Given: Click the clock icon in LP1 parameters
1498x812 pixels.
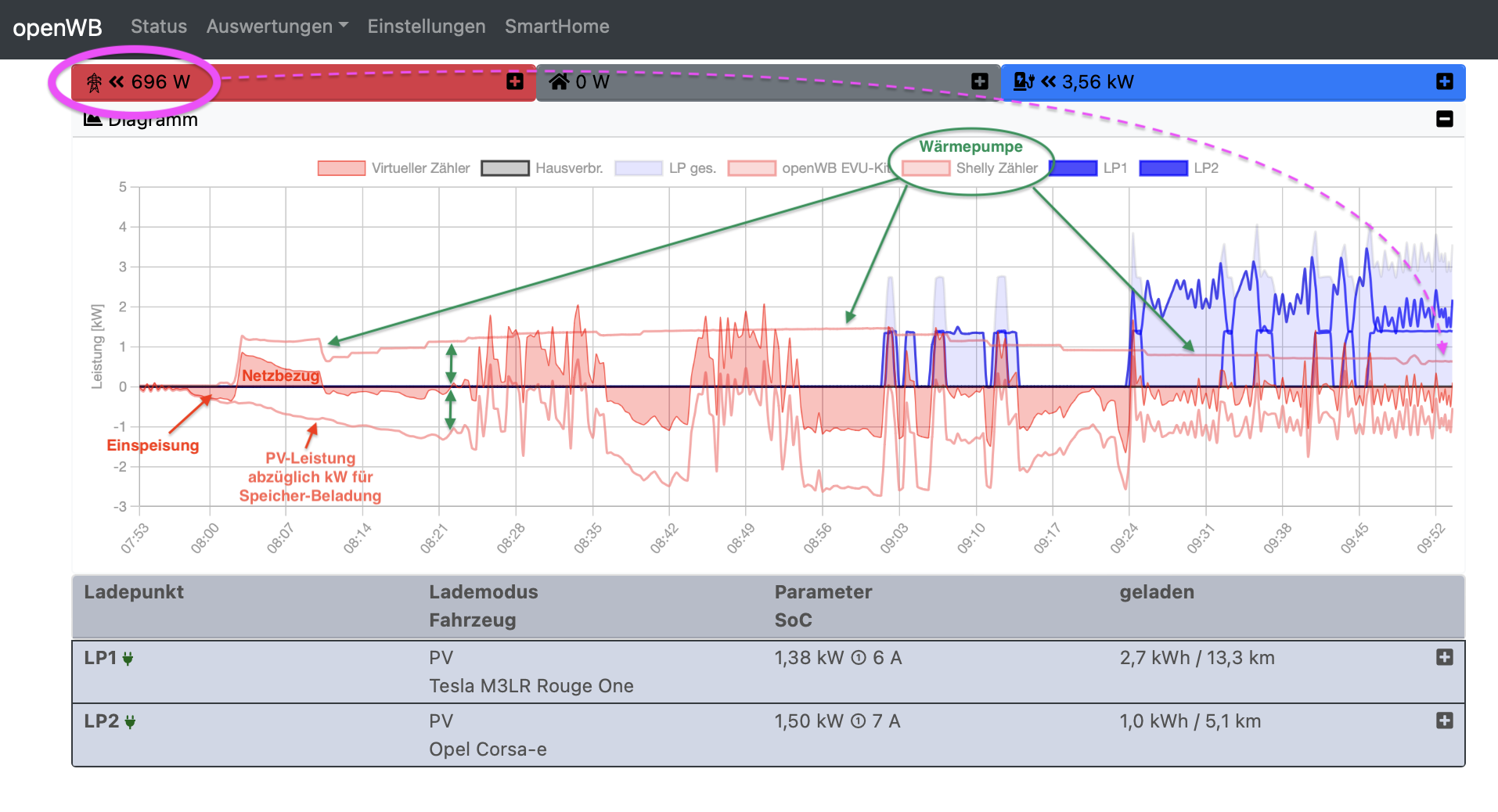Looking at the screenshot, I should [x=859, y=658].
